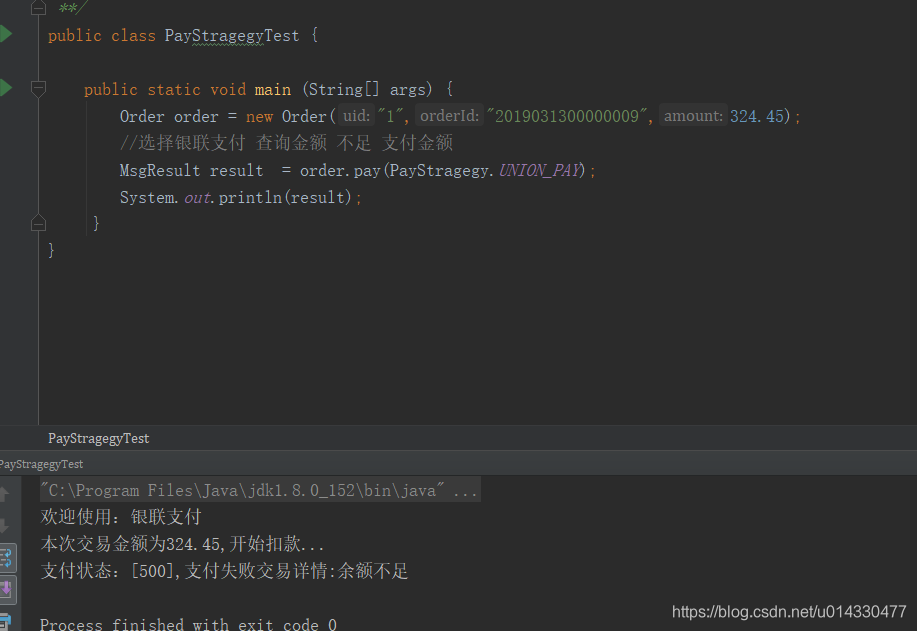917x631 pixels.
Task: Click the Chinese comment line about 银联支付
Action: pos(287,143)
